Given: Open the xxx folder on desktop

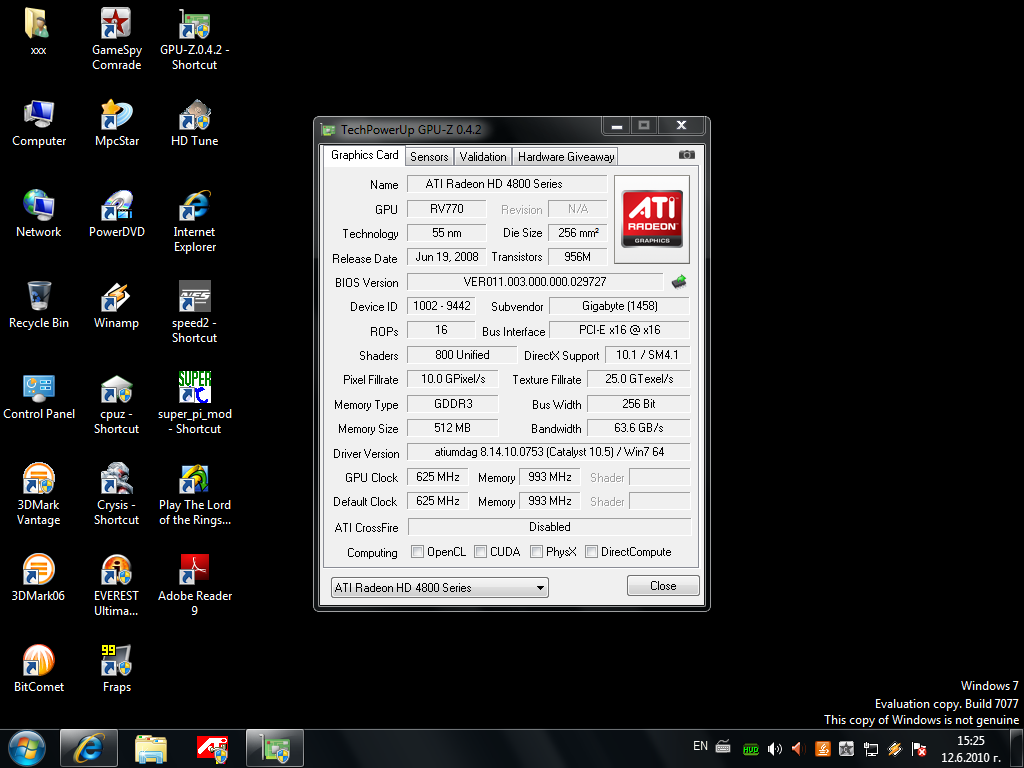Looking at the screenshot, I should (x=38, y=31).
